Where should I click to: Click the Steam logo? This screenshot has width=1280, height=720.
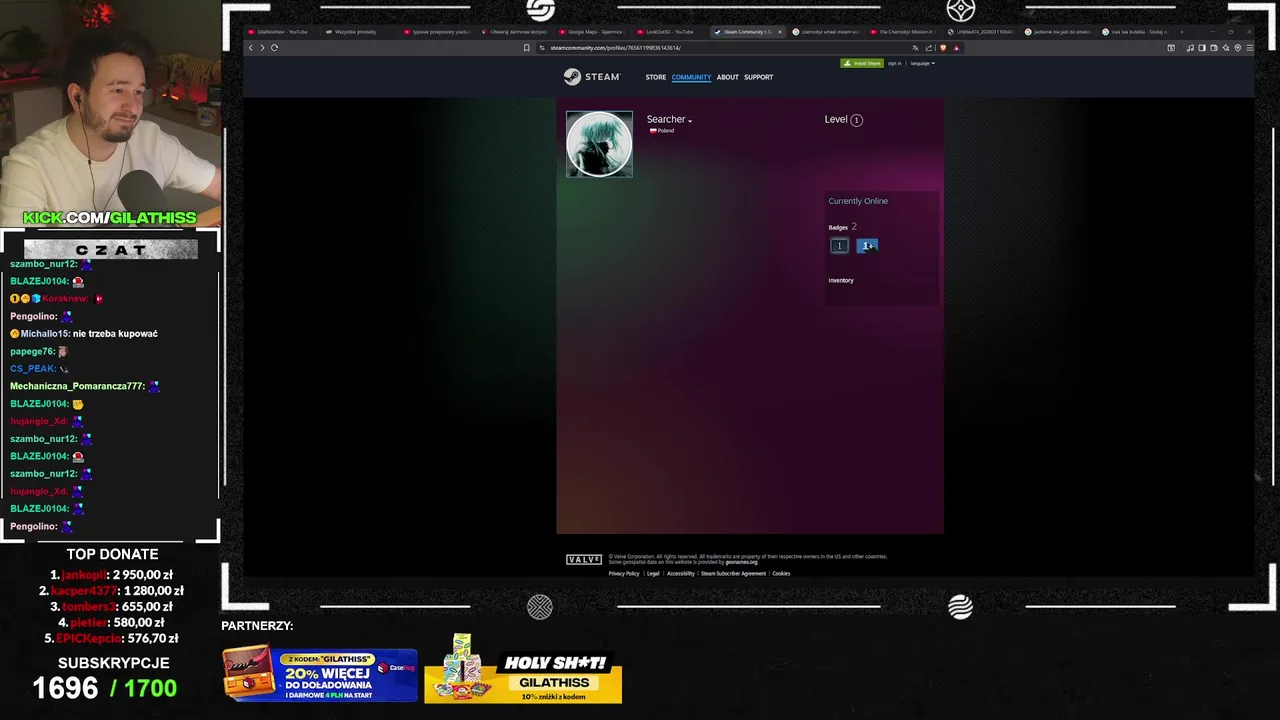pos(592,77)
